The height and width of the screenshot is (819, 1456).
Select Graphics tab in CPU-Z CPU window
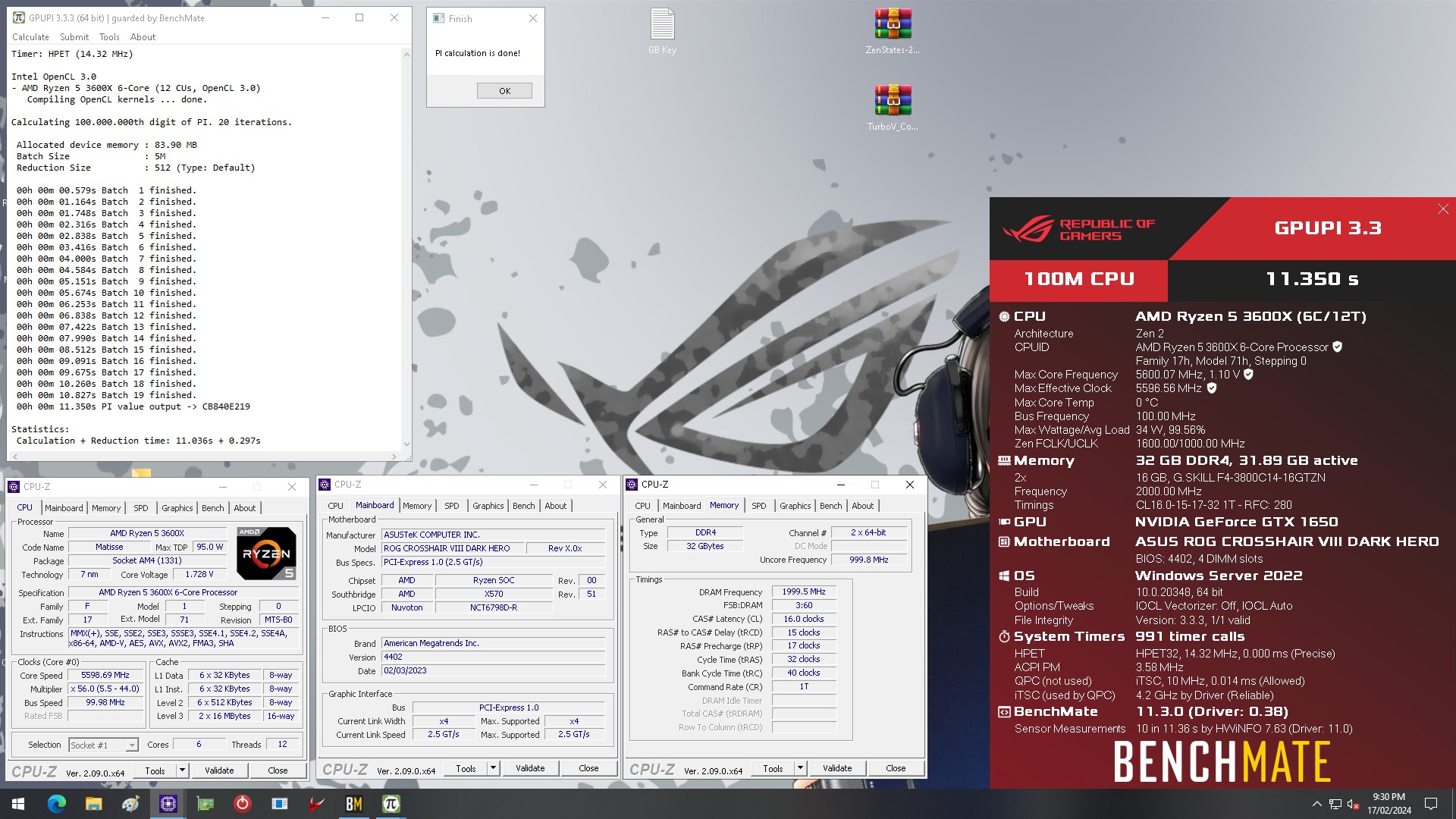(x=177, y=508)
